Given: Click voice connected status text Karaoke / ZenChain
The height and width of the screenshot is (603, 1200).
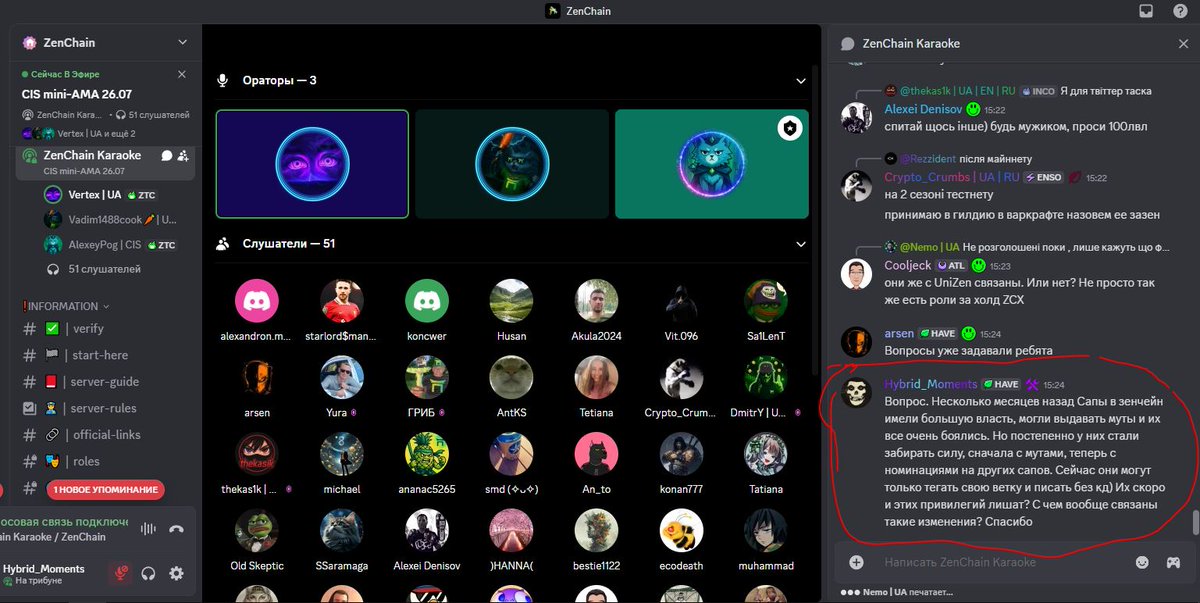Looking at the screenshot, I should coord(53,537).
